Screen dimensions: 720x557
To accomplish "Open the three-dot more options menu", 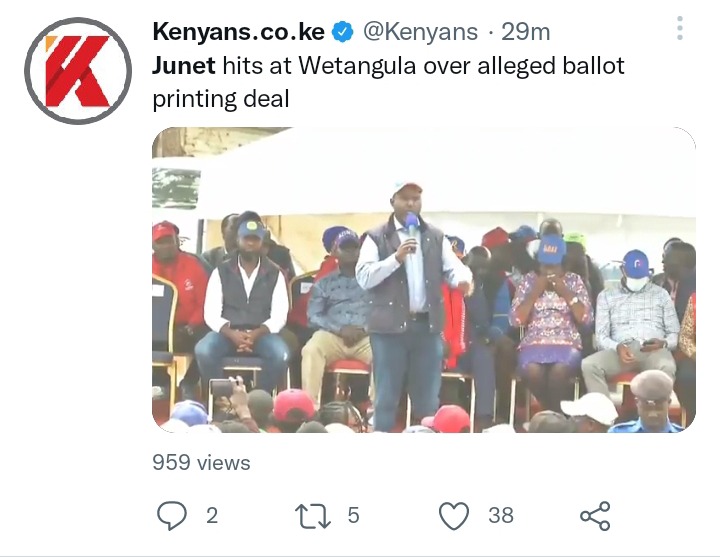I will [x=680, y=28].
